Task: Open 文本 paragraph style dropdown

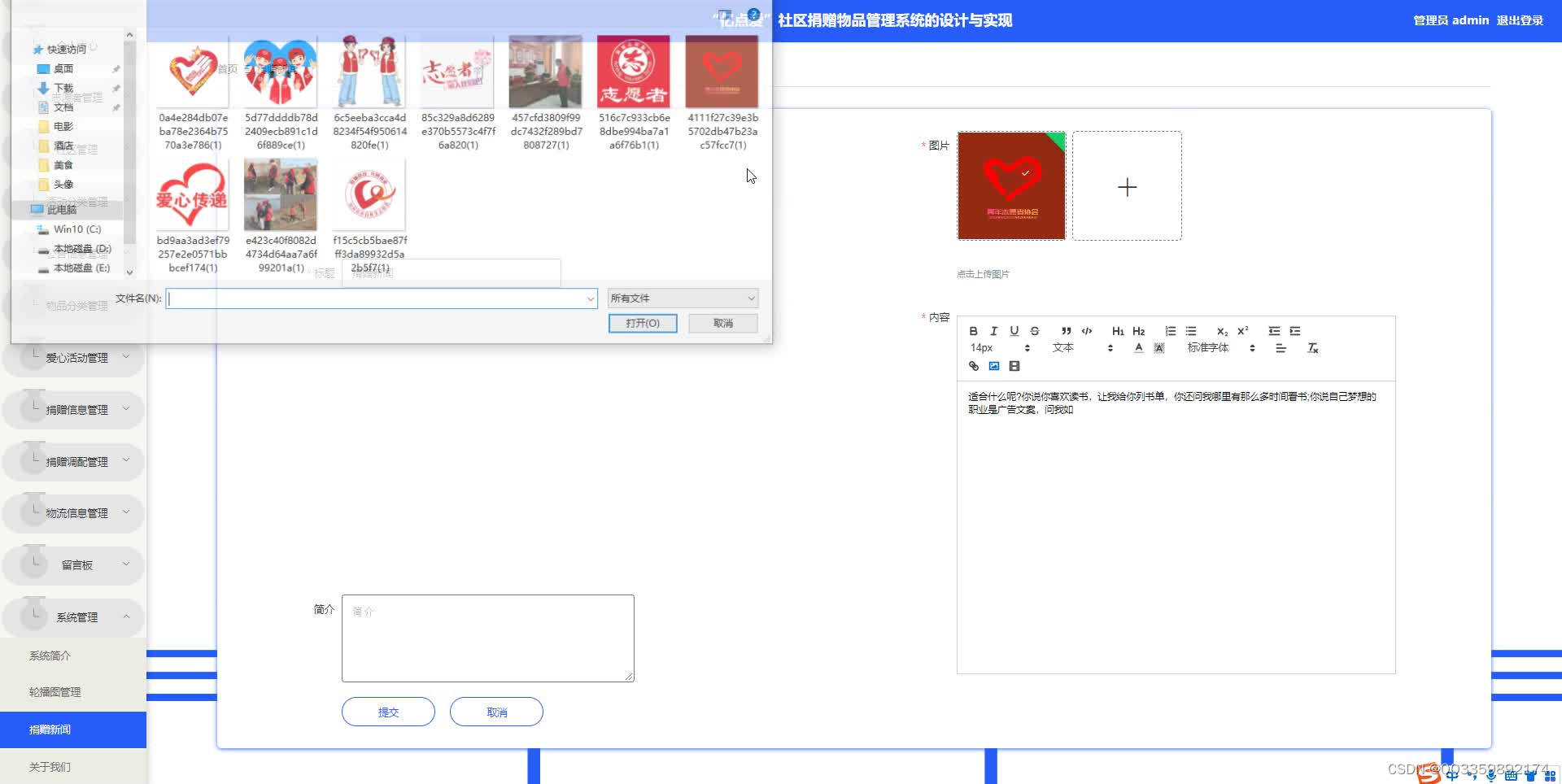Action: click(x=1082, y=348)
